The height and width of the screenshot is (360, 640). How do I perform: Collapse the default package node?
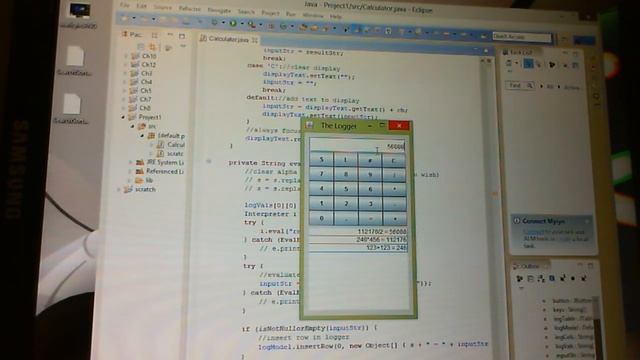142,136
